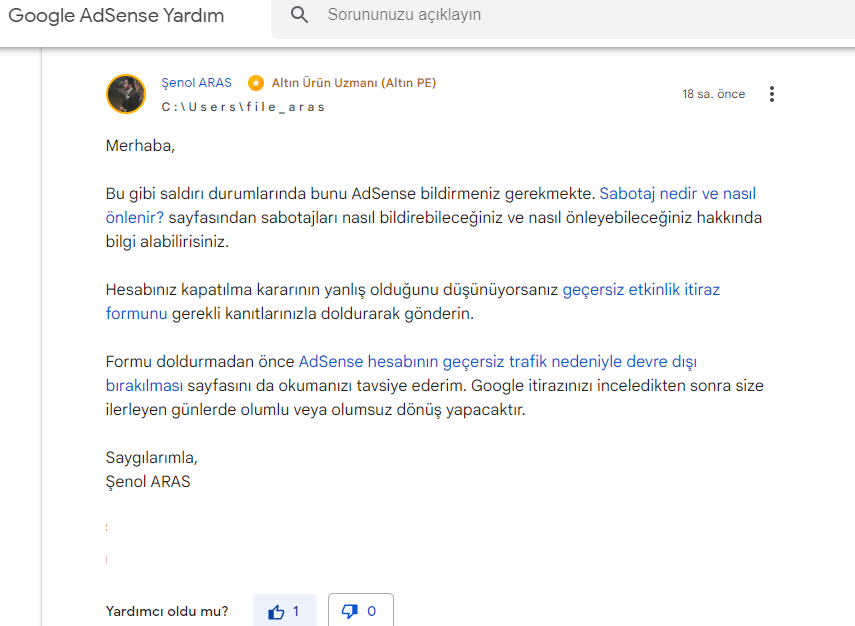The height and width of the screenshot is (626, 855).
Task: Click the 'formunu' link text
Action: [136, 314]
